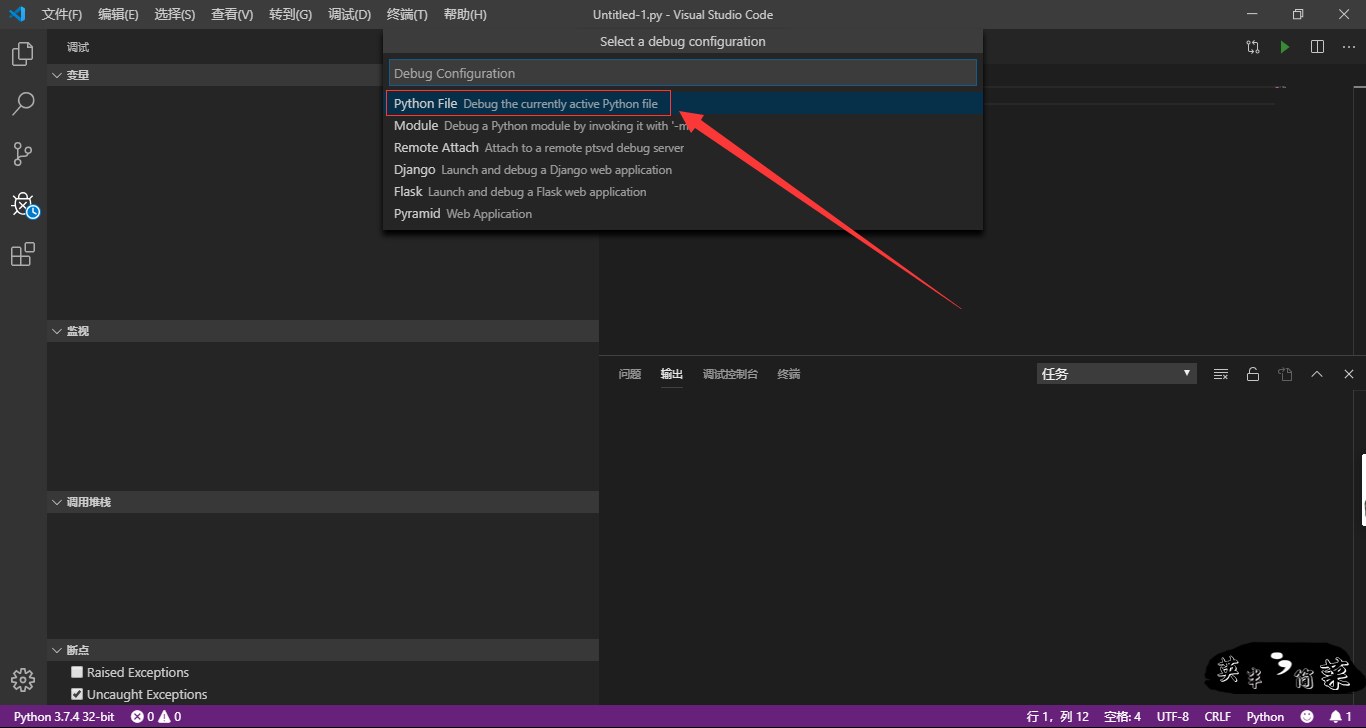The width and height of the screenshot is (1366, 728).
Task: Open the 任务 output channel dropdown
Action: (x=1116, y=374)
